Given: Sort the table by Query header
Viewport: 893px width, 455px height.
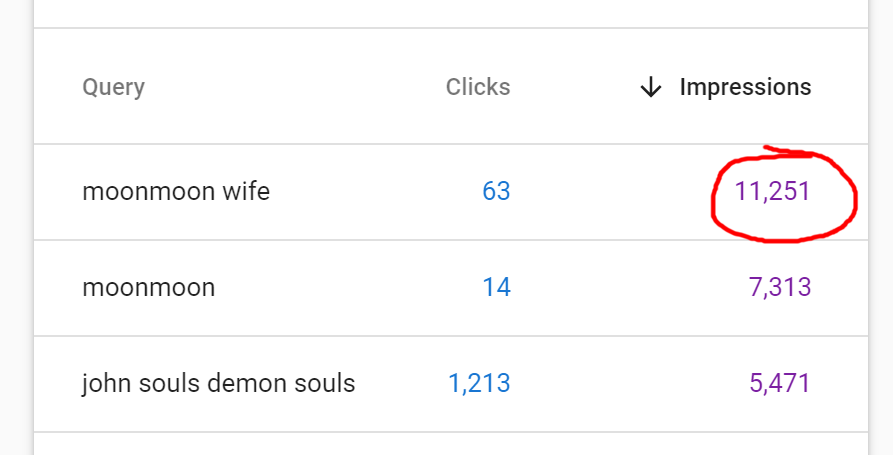Looking at the screenshot, I should (x=113, y=88).
